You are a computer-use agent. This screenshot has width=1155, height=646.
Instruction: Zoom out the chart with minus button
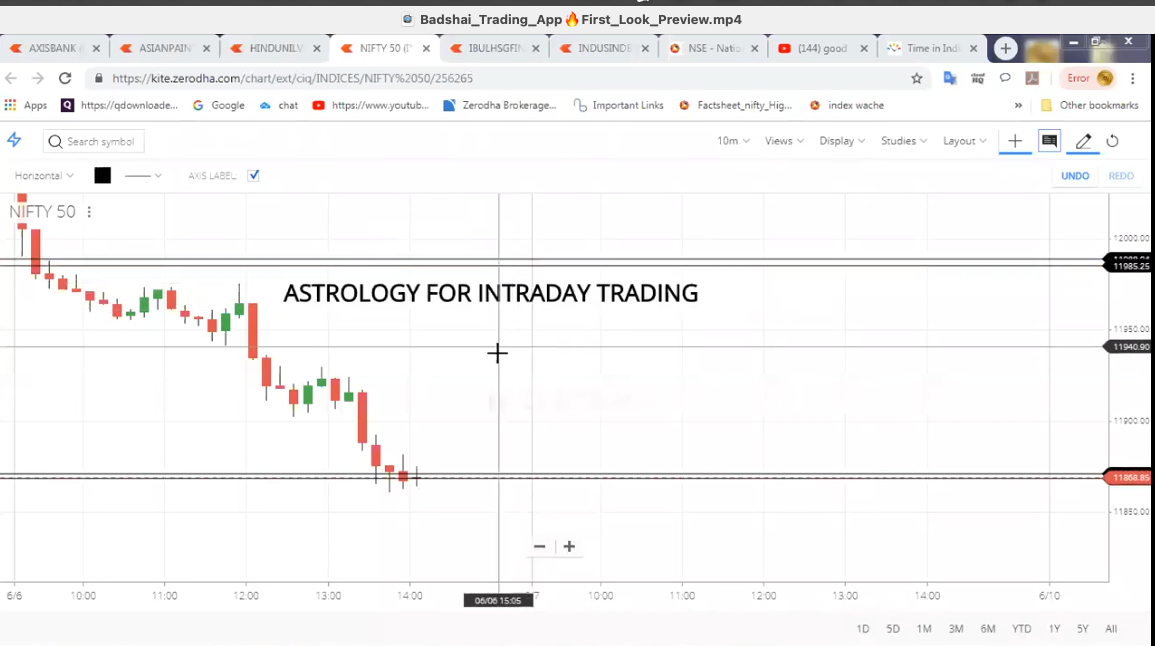(540, 546)
